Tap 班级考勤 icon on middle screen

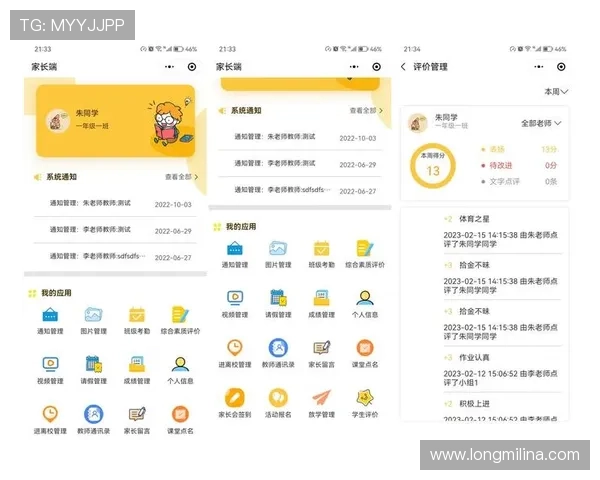click(321, 248)
